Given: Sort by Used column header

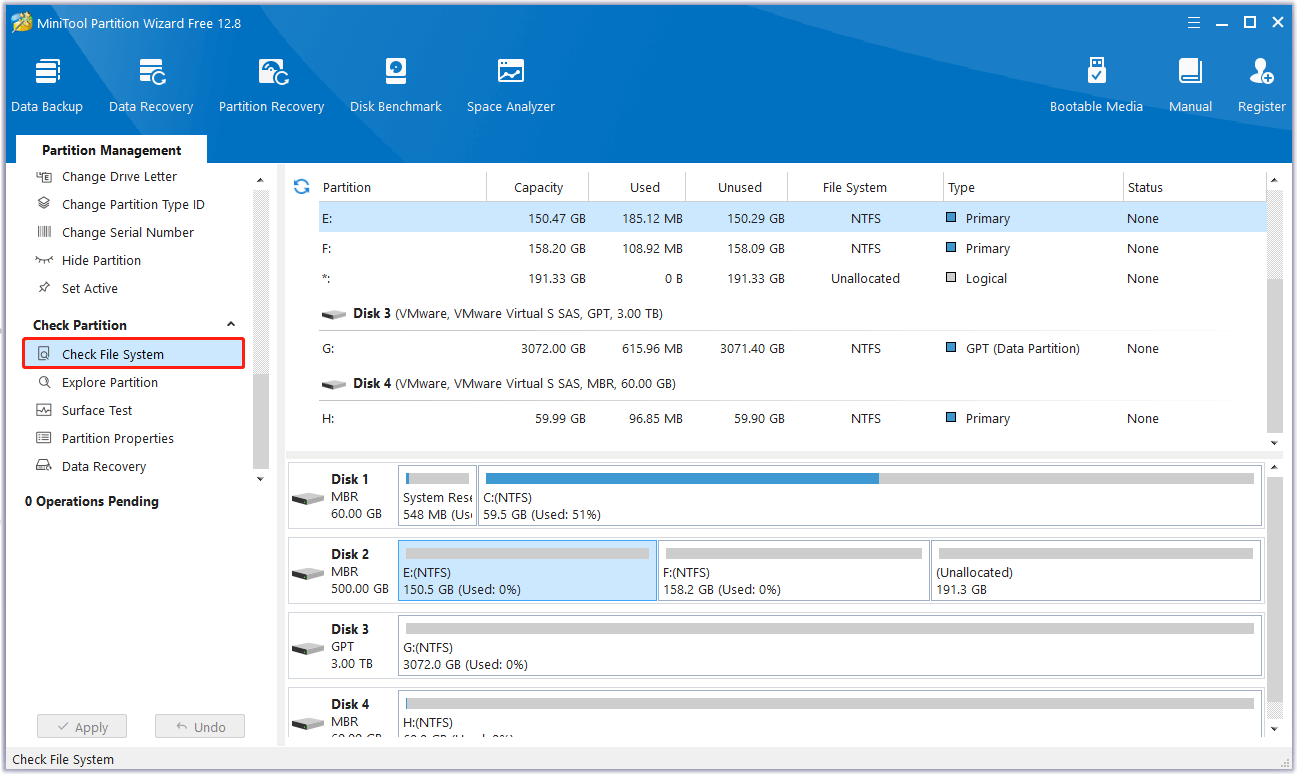Looking at the screenshot, I should click(645, 188).
